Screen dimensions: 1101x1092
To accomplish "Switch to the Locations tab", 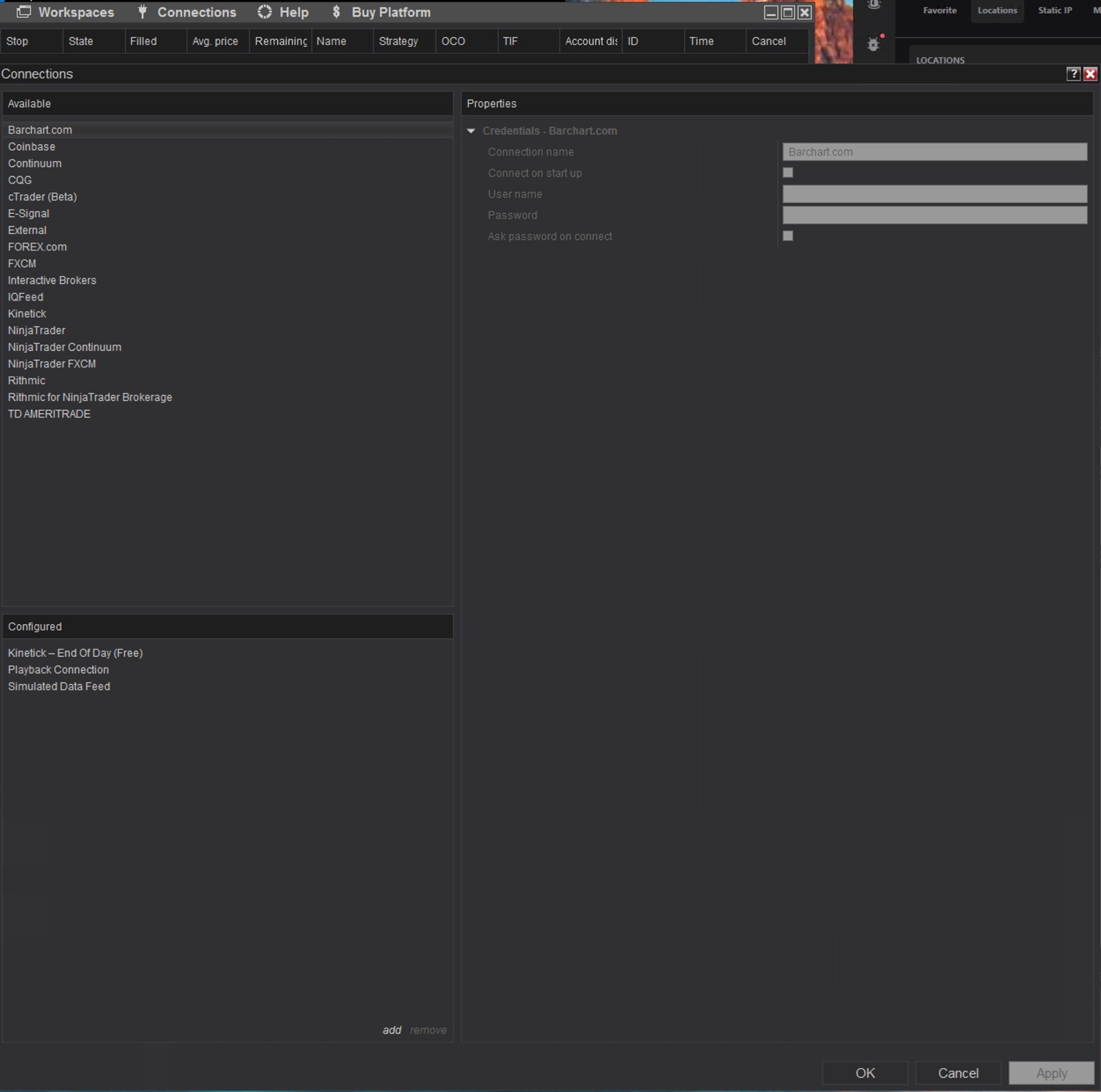I will pos(998,10).
